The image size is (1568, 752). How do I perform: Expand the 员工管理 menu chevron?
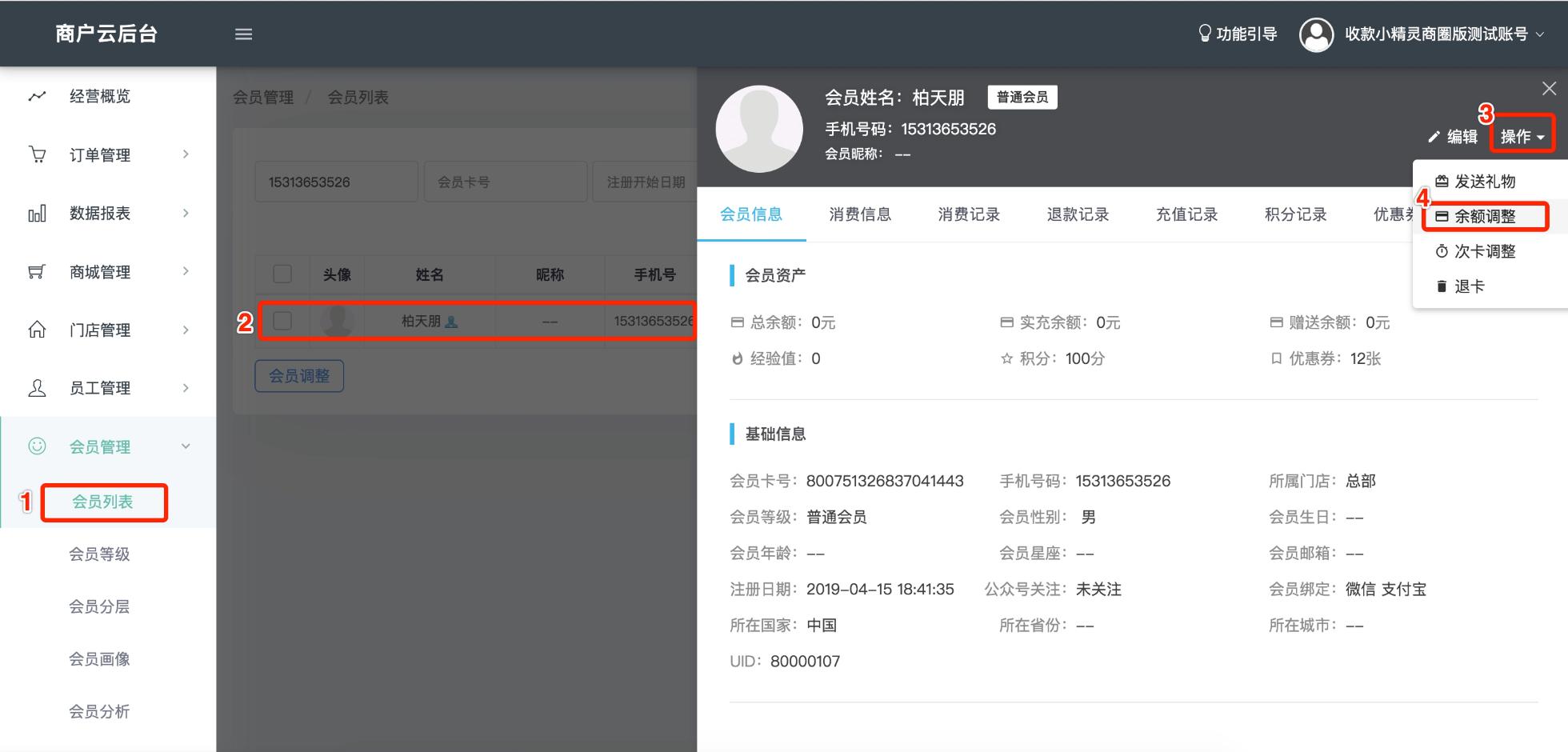[x=186, y=388]
